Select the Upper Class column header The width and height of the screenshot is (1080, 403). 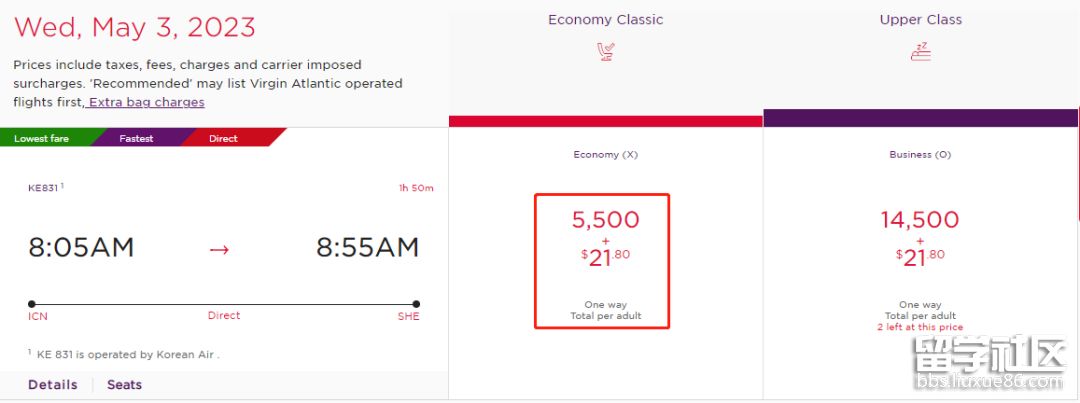coord(921,19)
